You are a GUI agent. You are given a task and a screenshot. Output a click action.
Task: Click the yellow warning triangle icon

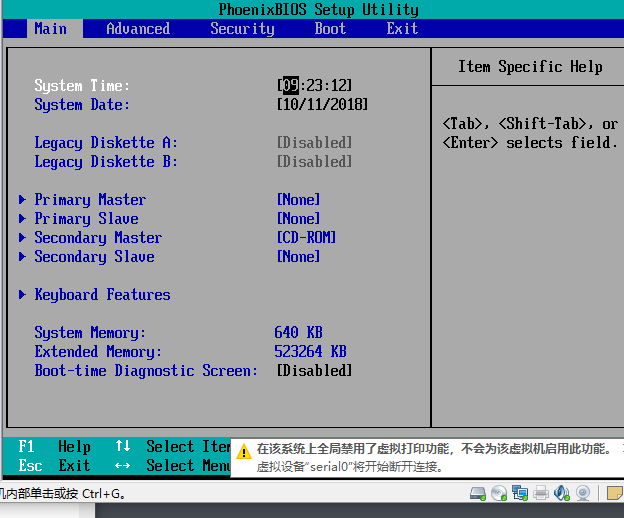tap(244, 452)
